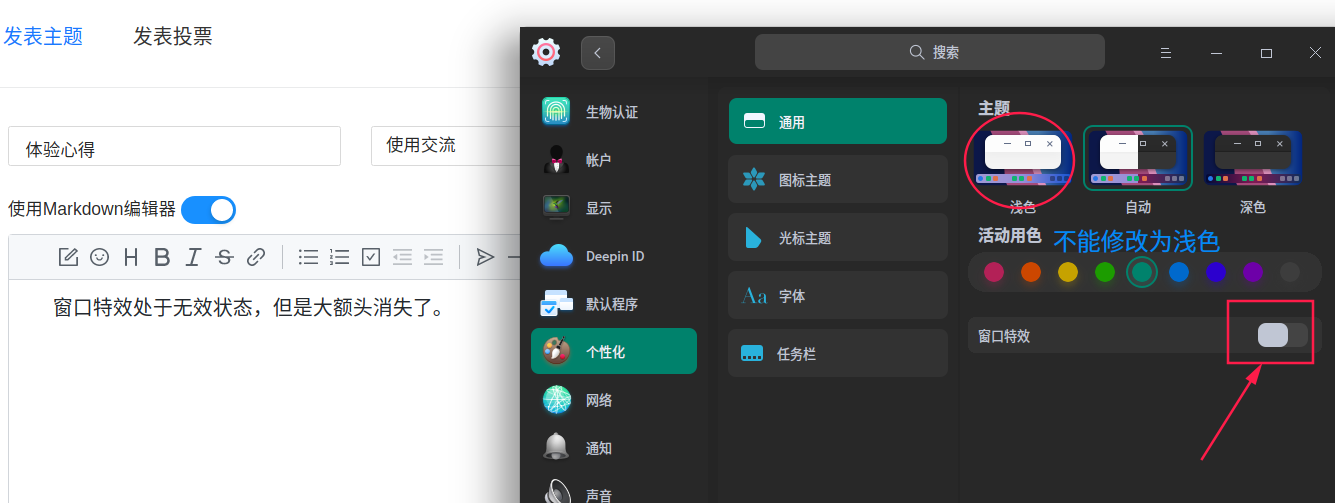
Task: Insert an ordered numbered list
Action: (x=340, y=257)
